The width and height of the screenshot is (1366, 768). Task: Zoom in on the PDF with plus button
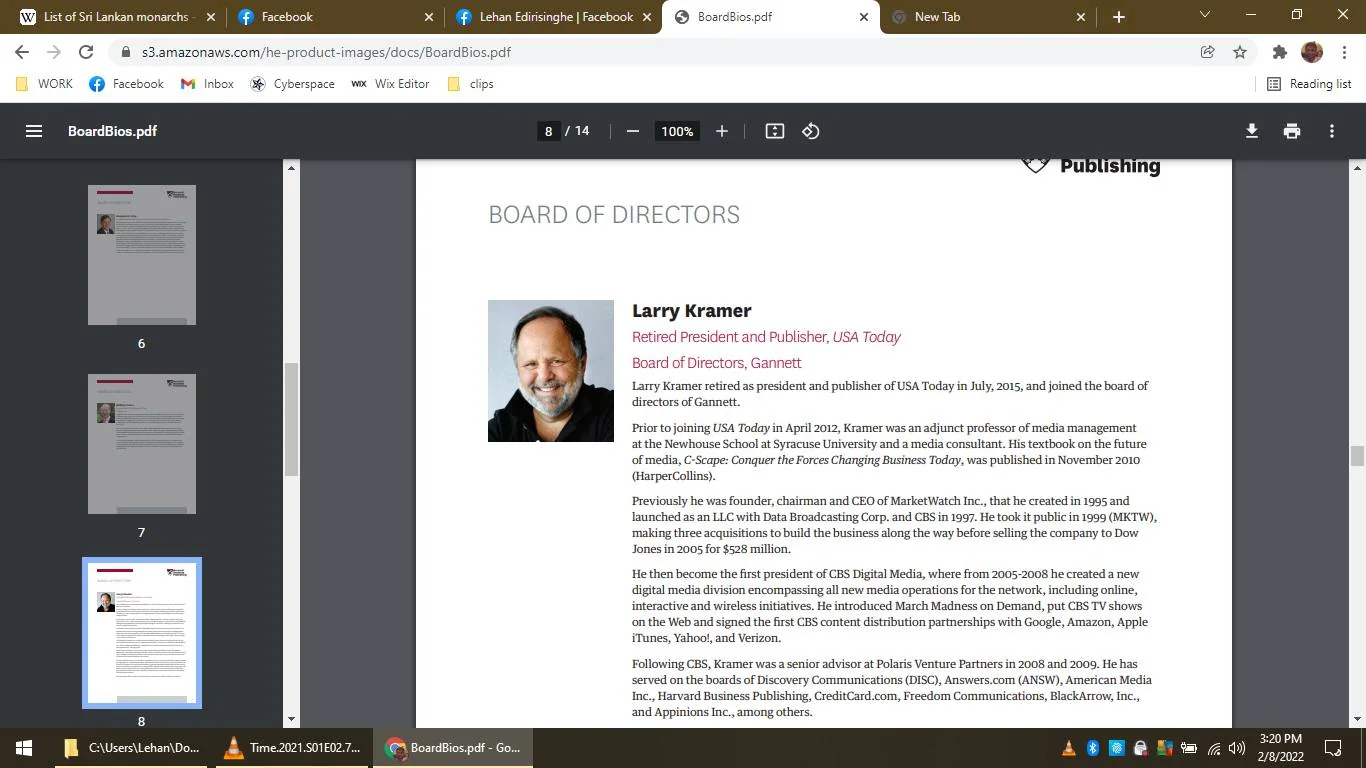(x=722, y=131)
